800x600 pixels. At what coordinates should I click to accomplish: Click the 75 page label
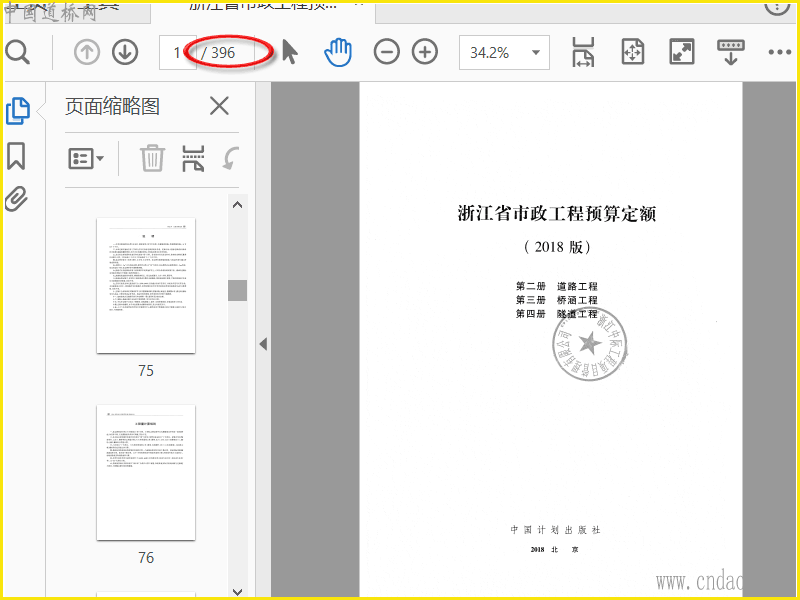pyautogui.click(x=146, y=370)
